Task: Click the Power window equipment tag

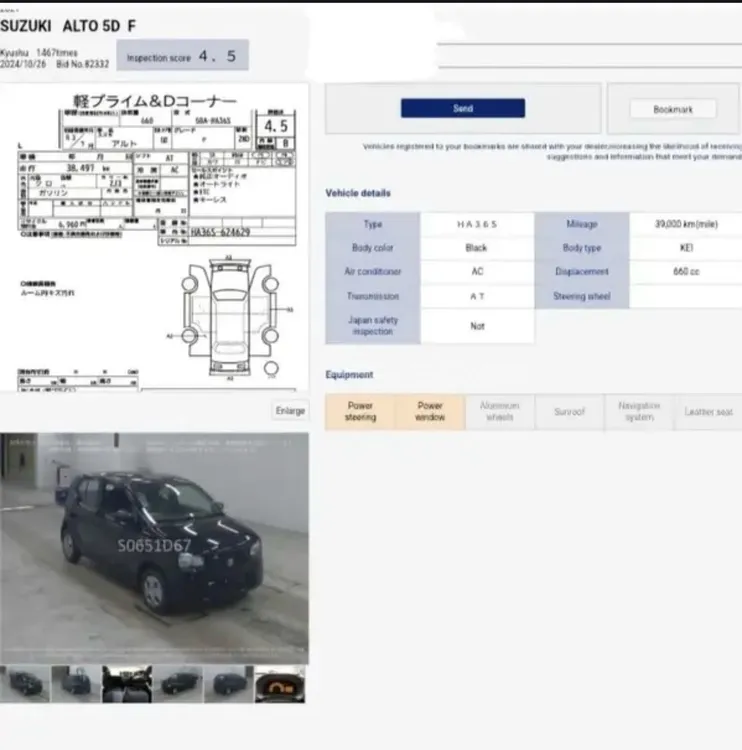Action: pos(430,411)
